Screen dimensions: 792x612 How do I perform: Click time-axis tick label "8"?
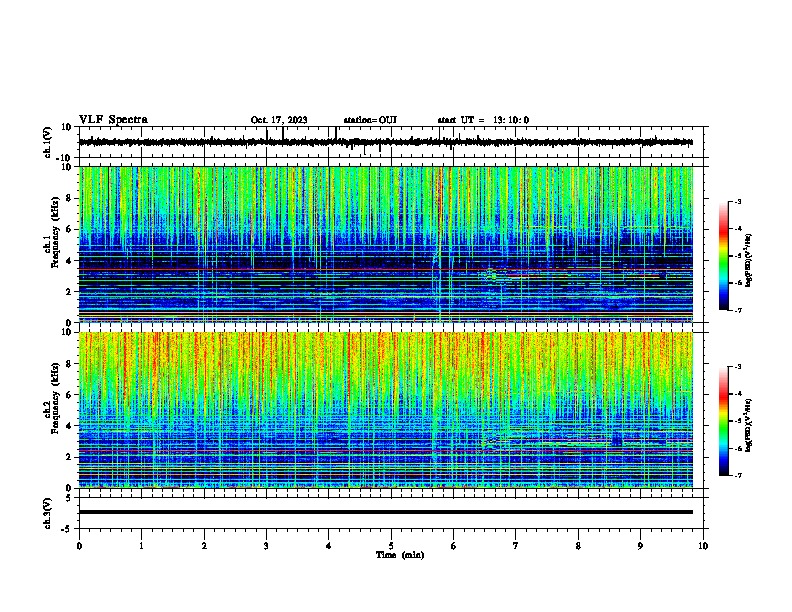(578, 545)
